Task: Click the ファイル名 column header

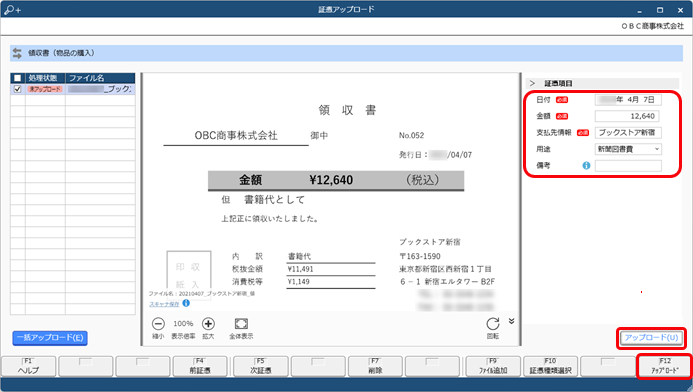Action: point(100,78)
